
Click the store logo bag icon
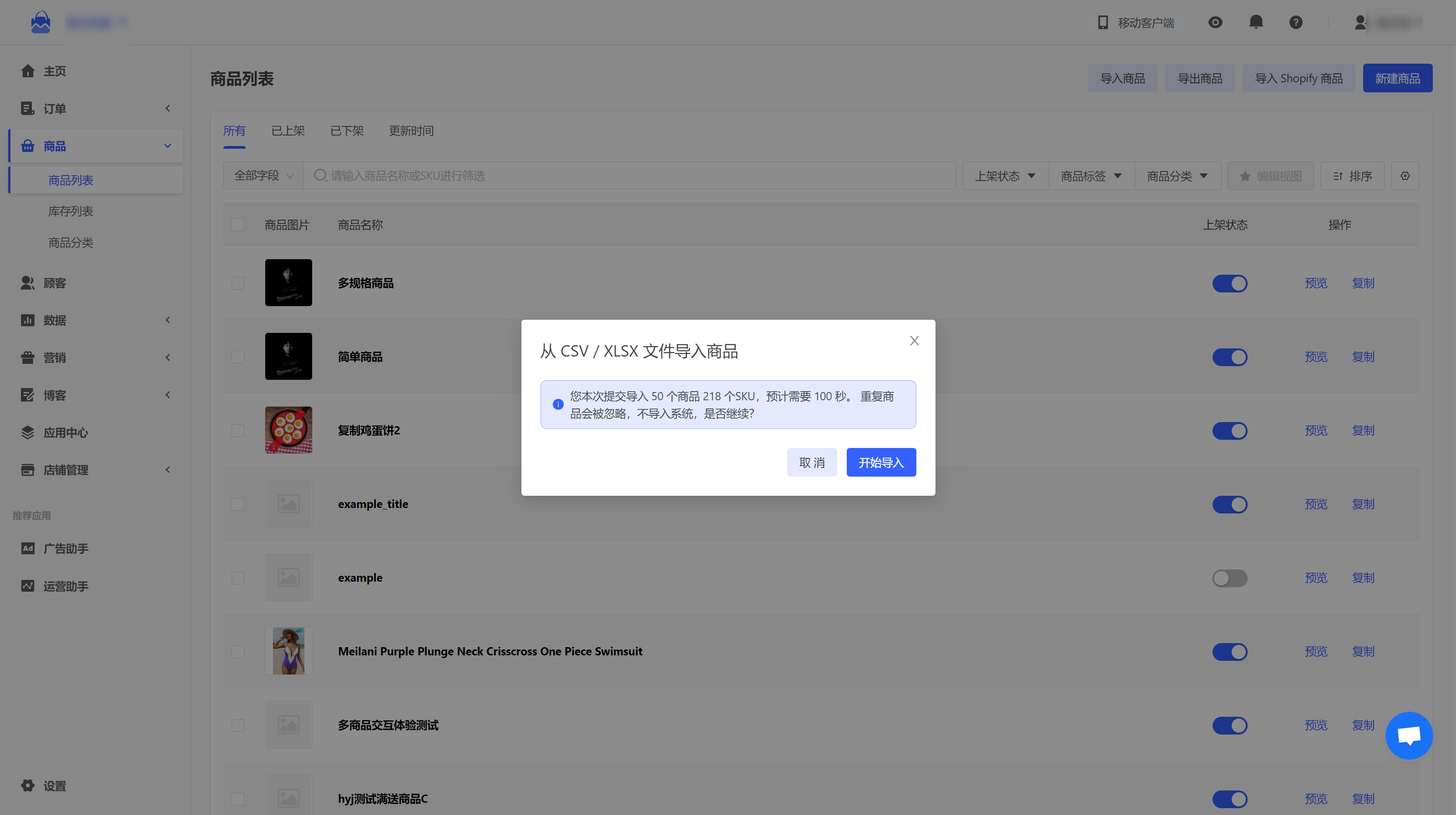coord(40,22)
